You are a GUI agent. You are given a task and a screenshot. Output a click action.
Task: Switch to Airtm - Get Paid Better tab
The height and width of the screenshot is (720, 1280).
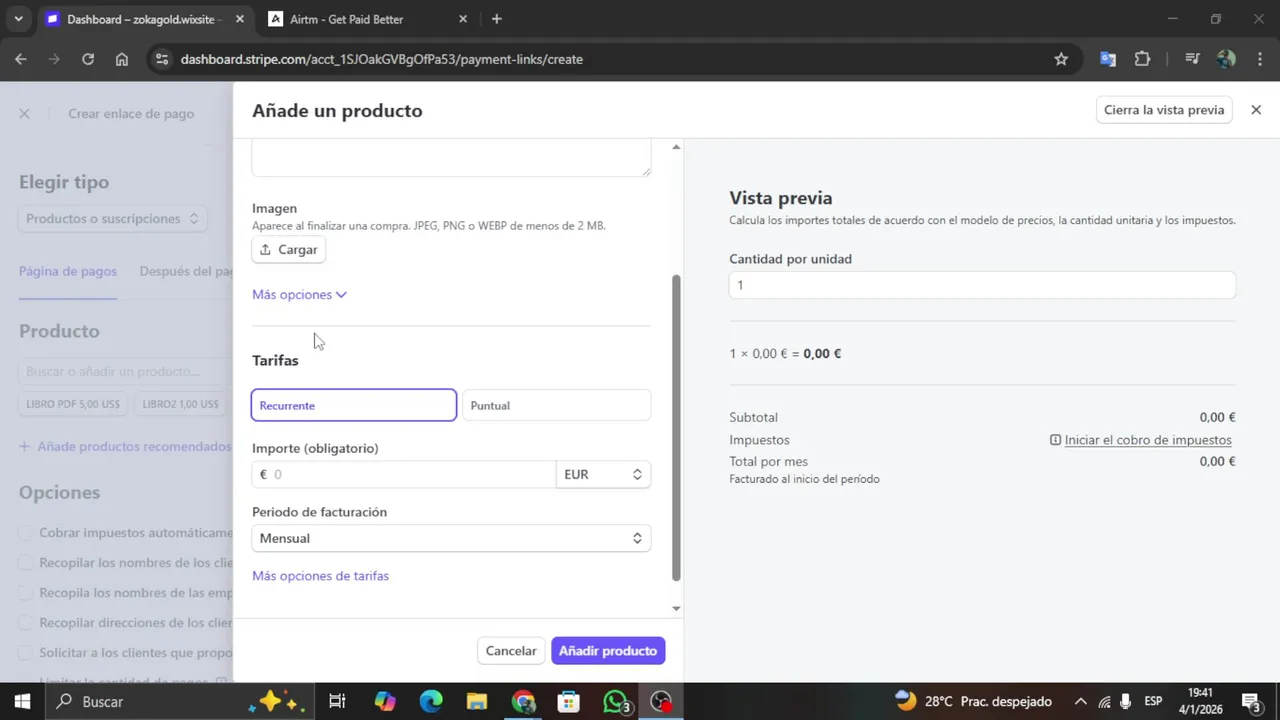click(x=369, y=19)
